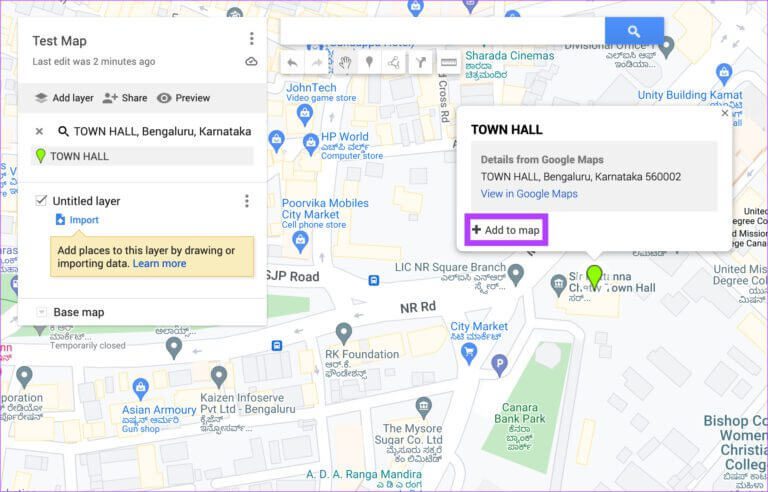The image size is (768, 492).
Task: Click magnifier icon beside TOWN HALL query
Action: click(x=63, y=131)
